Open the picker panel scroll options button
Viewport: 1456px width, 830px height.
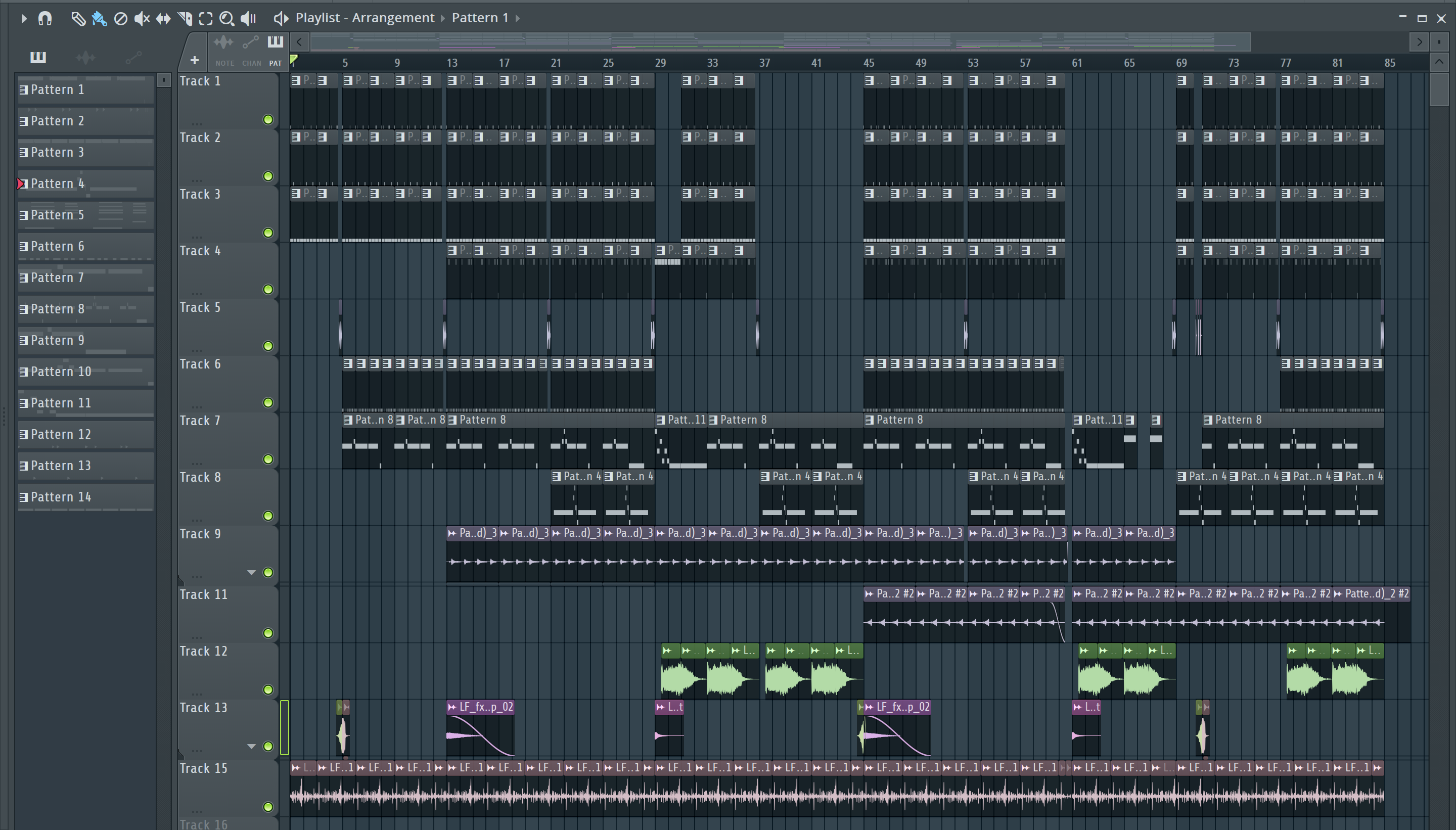point(164,80)
